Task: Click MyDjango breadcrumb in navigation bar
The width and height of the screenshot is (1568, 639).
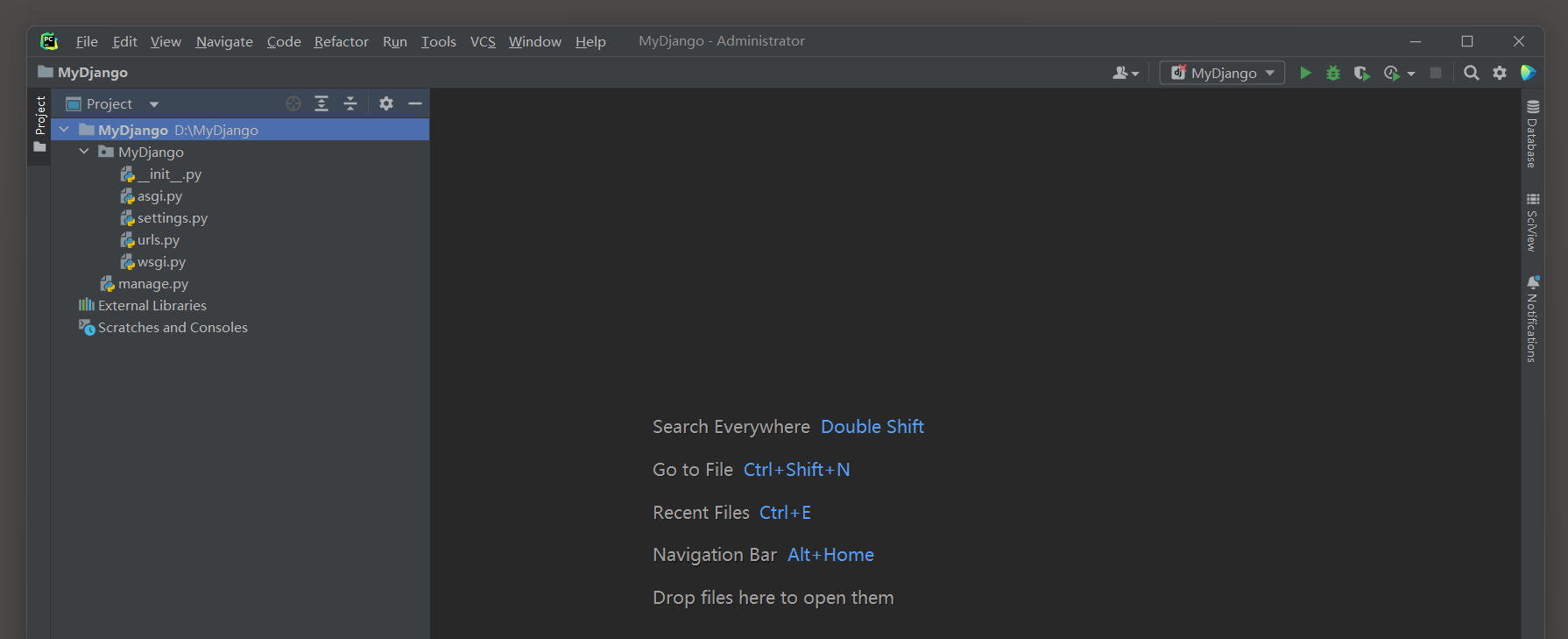Action: tap(83, 72)
